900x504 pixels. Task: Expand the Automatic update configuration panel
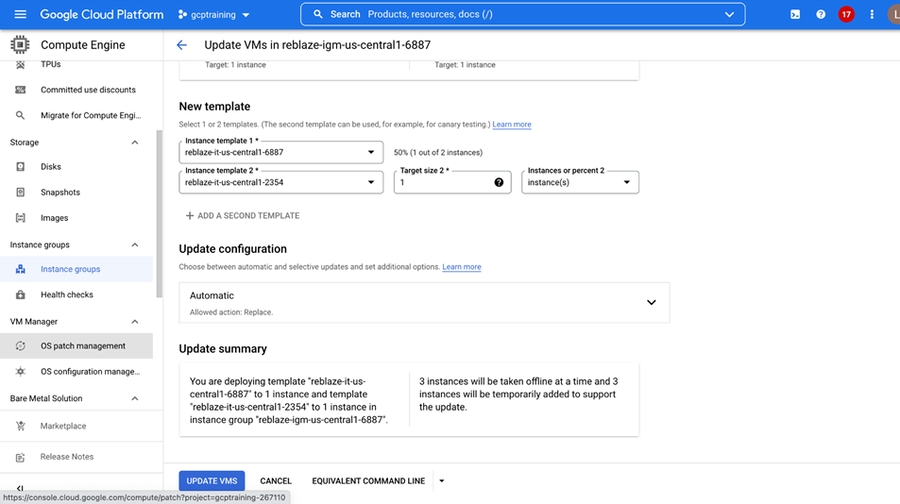coord(651,302)
